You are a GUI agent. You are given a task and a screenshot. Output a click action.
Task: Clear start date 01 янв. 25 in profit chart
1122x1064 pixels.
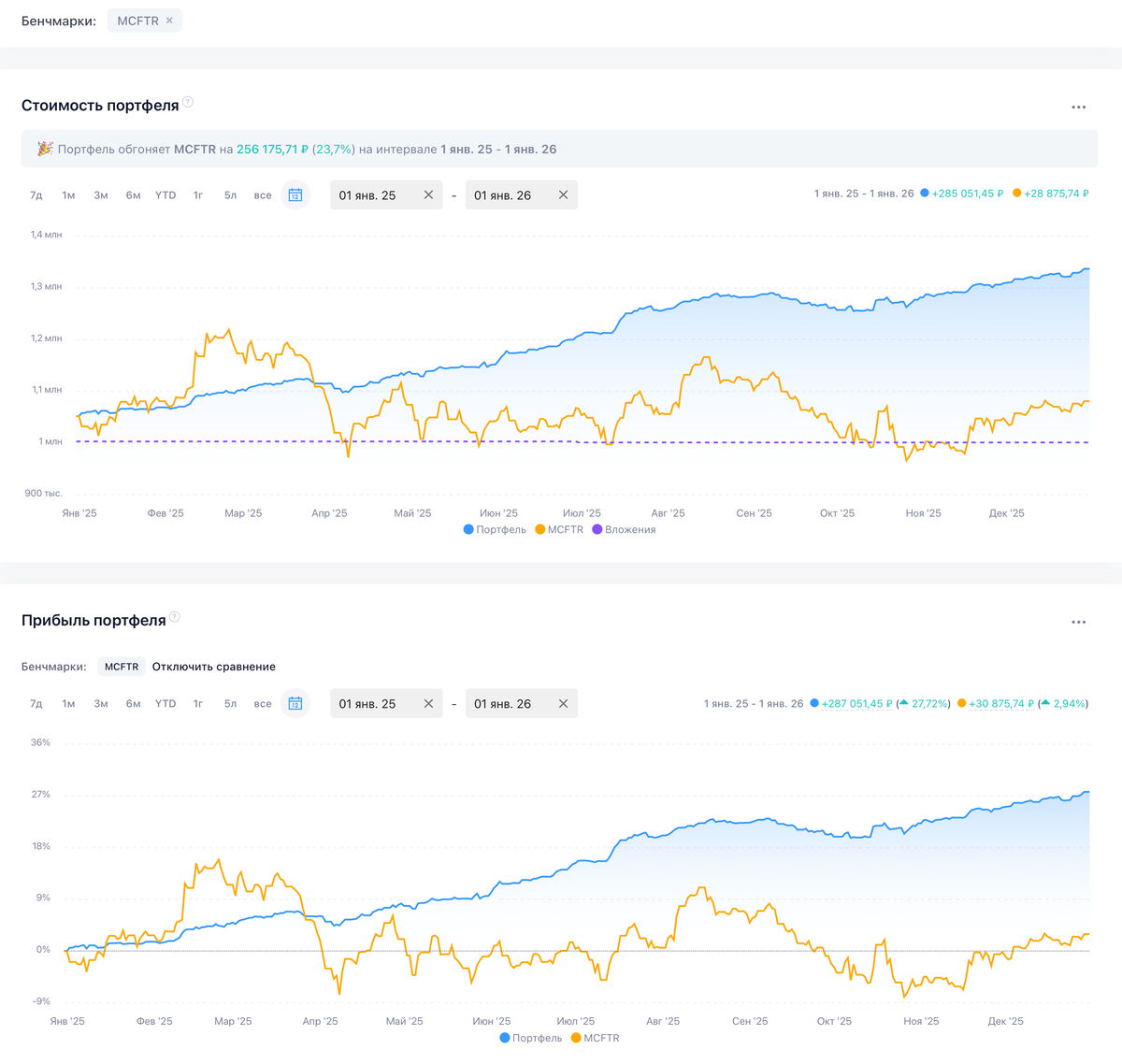click(428, 704)
